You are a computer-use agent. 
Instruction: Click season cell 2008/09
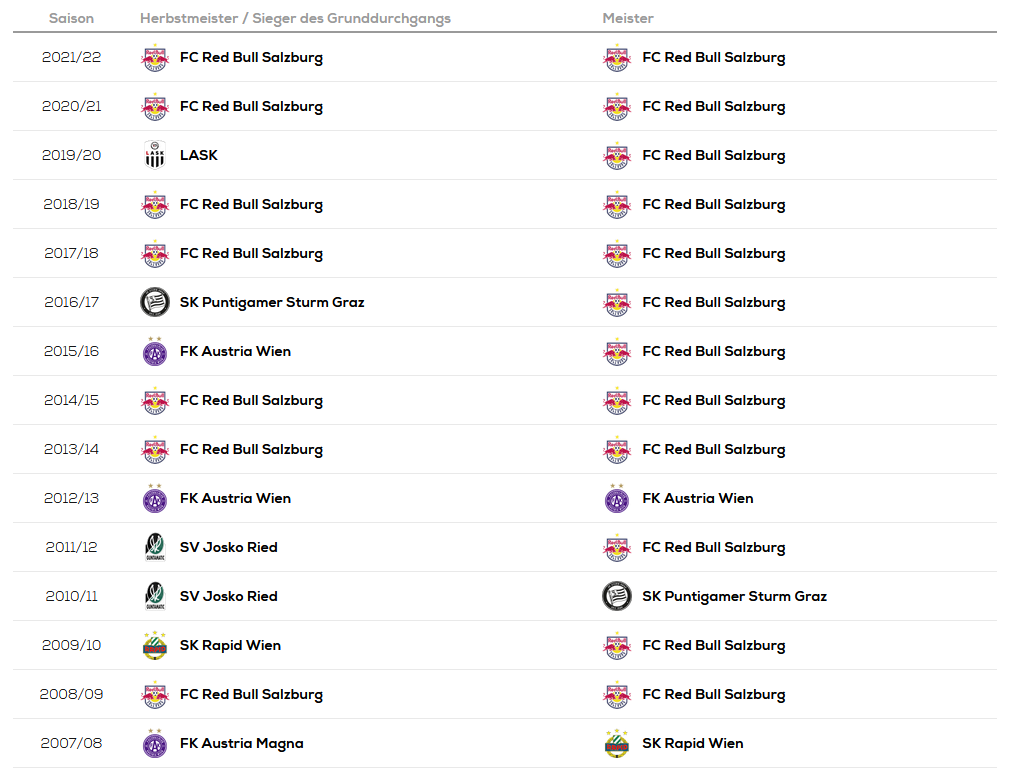point(72,694)
